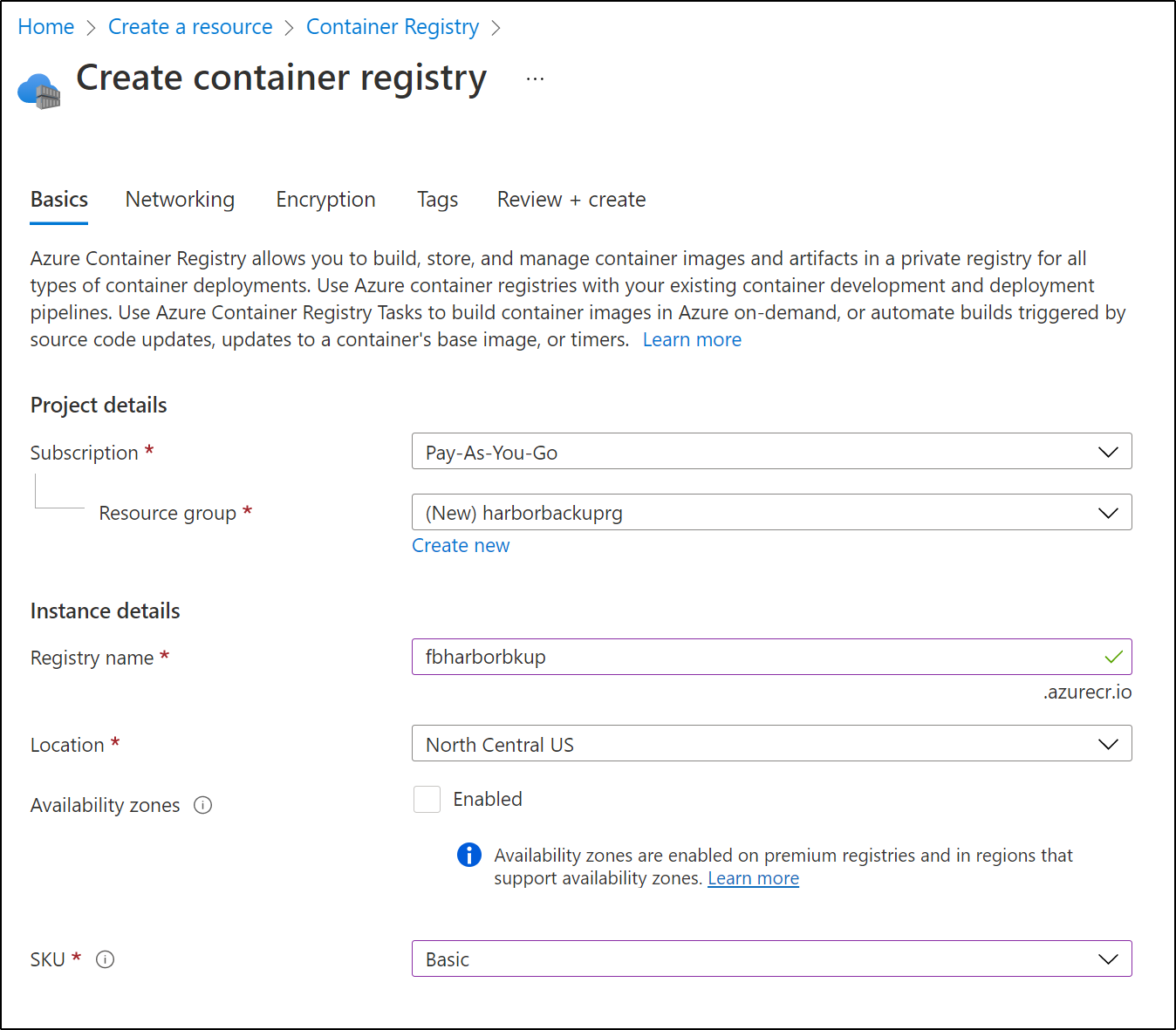1176x1030 pixels.
Task: Open Container Registry breadcrumb
Action: point(393,27)
